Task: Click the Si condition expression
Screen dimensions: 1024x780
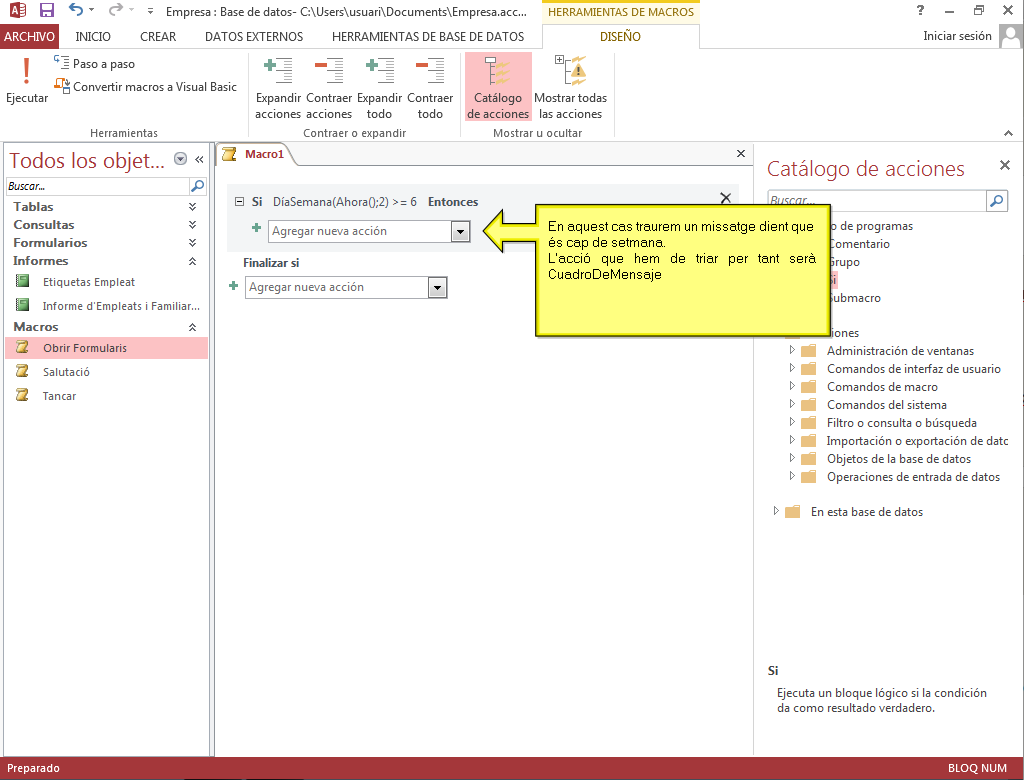Action: (x=345, y=202)
